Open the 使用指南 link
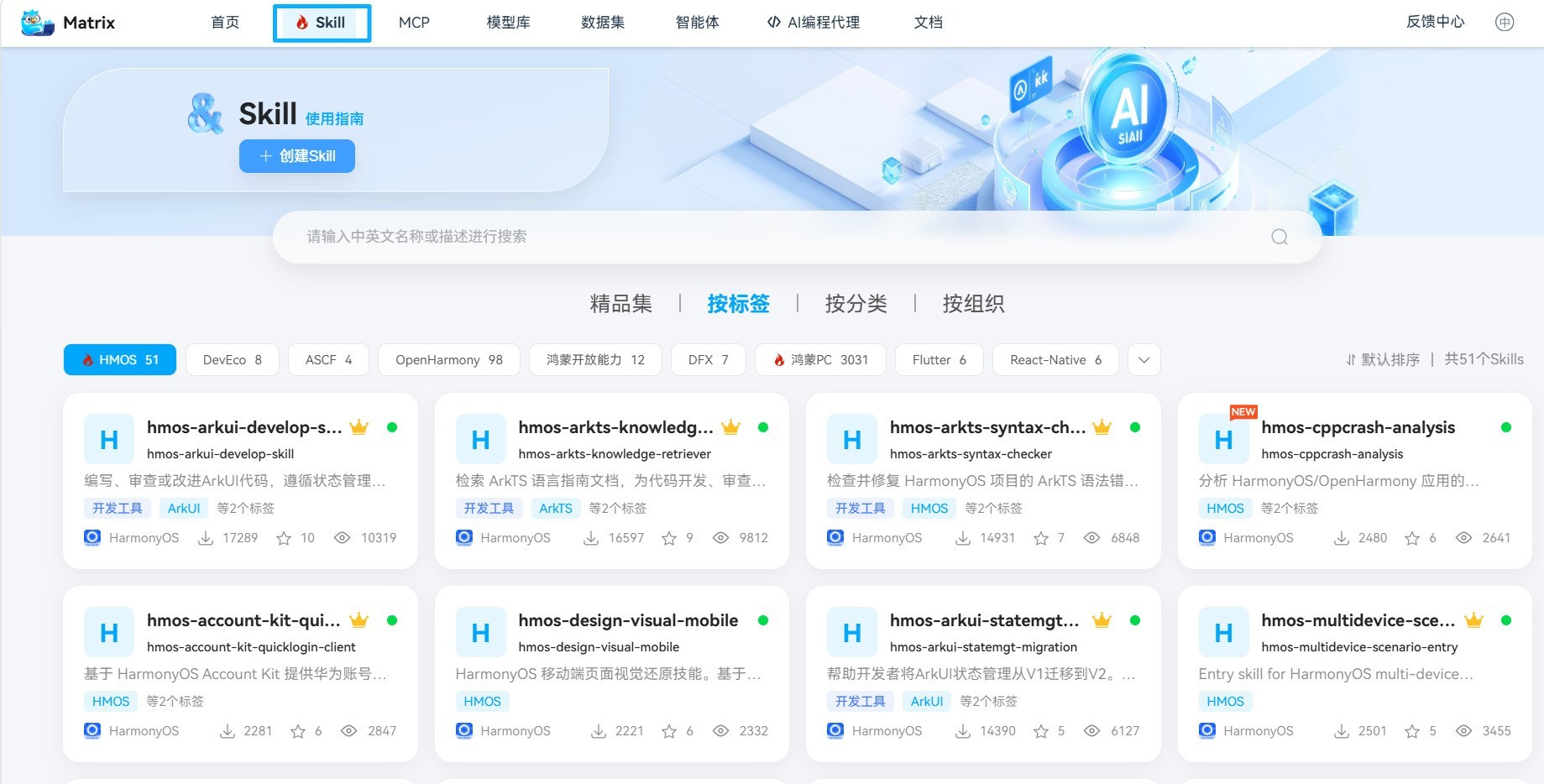This screenshot has width=1544, height=784. point(334,119)
